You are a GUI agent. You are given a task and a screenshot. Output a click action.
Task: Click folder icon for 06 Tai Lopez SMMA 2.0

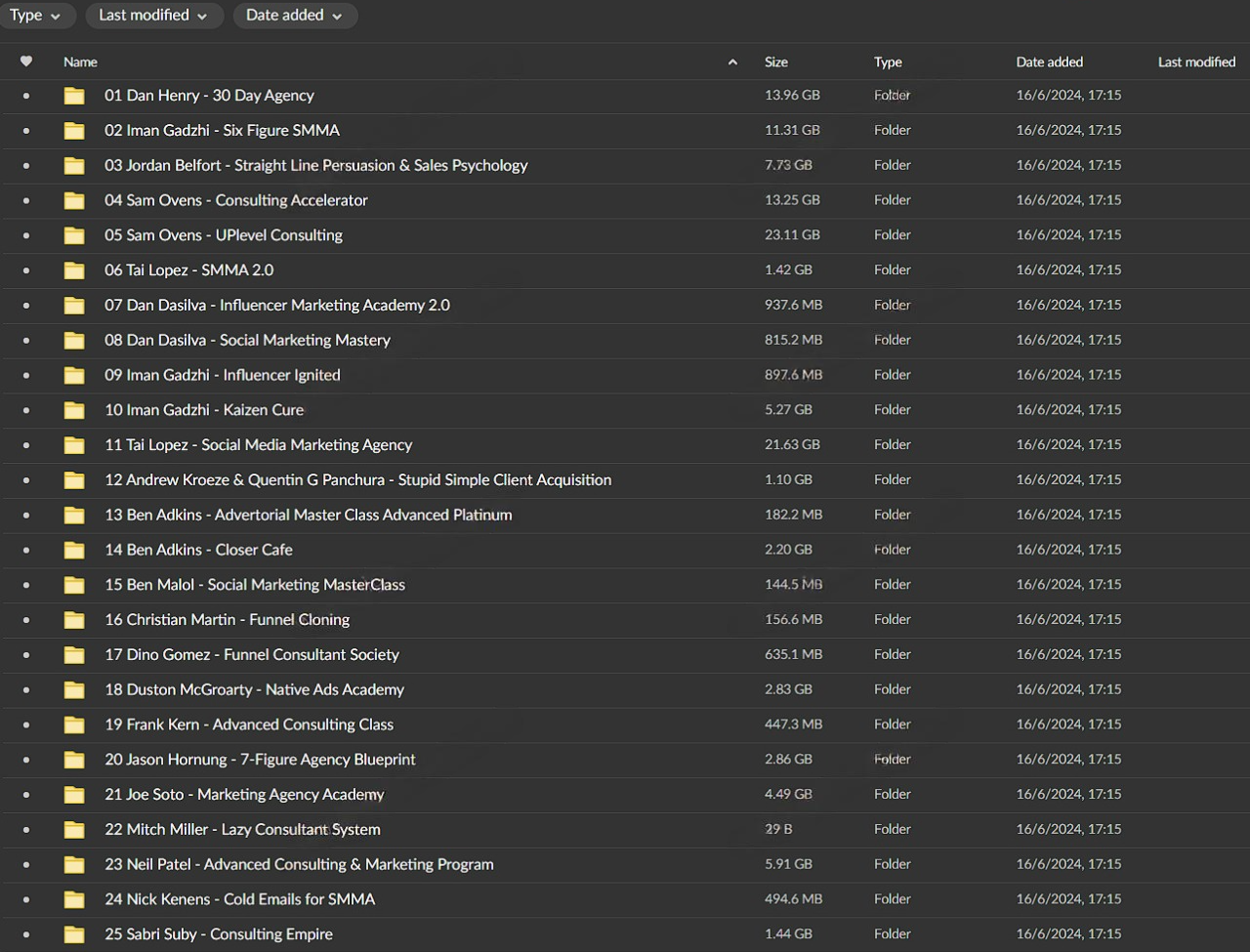(74, 270)
